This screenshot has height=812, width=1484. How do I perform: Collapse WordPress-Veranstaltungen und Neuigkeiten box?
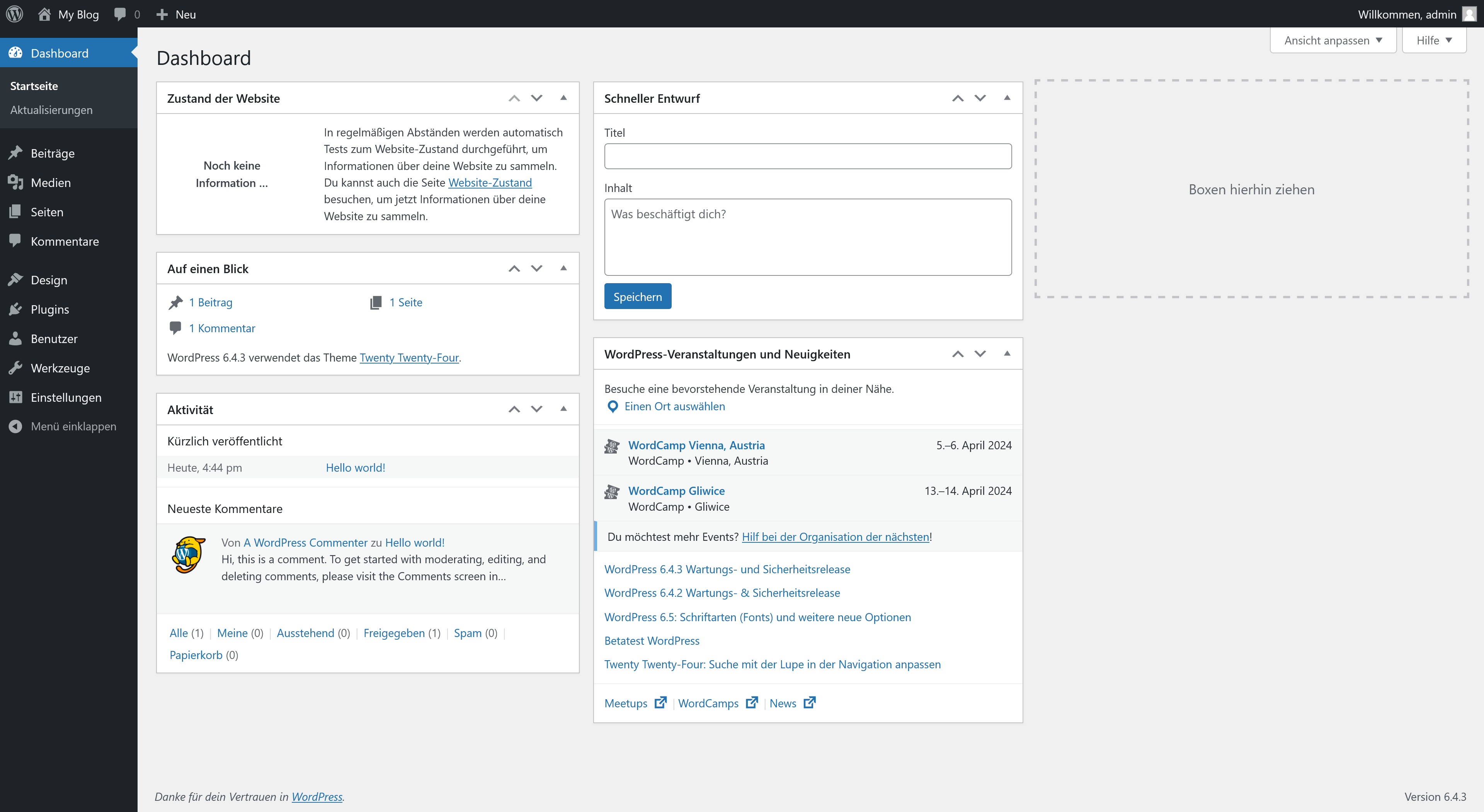1007,353
